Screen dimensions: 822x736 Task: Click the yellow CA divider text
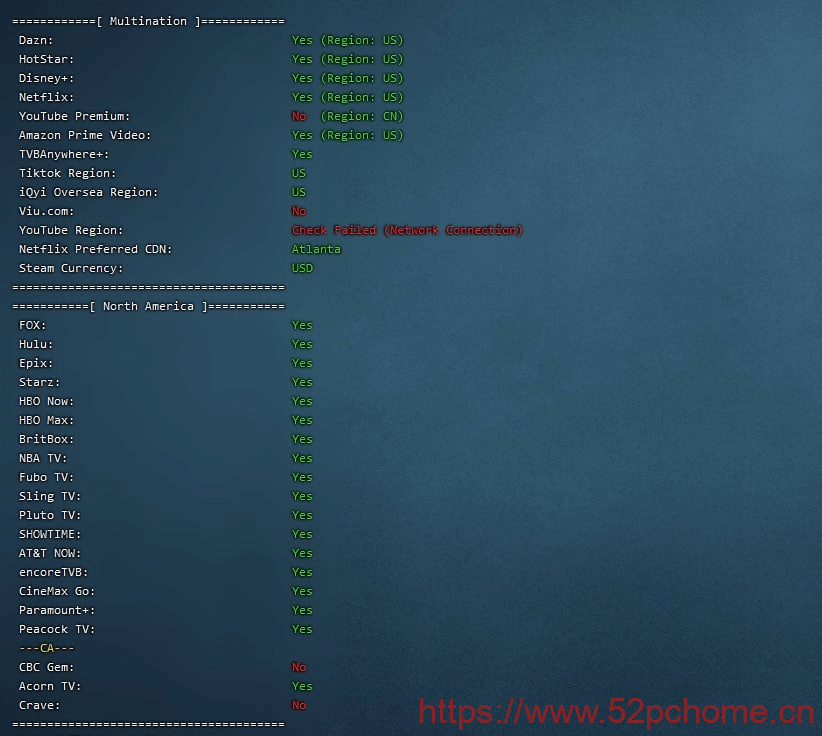tap(47, 648)
